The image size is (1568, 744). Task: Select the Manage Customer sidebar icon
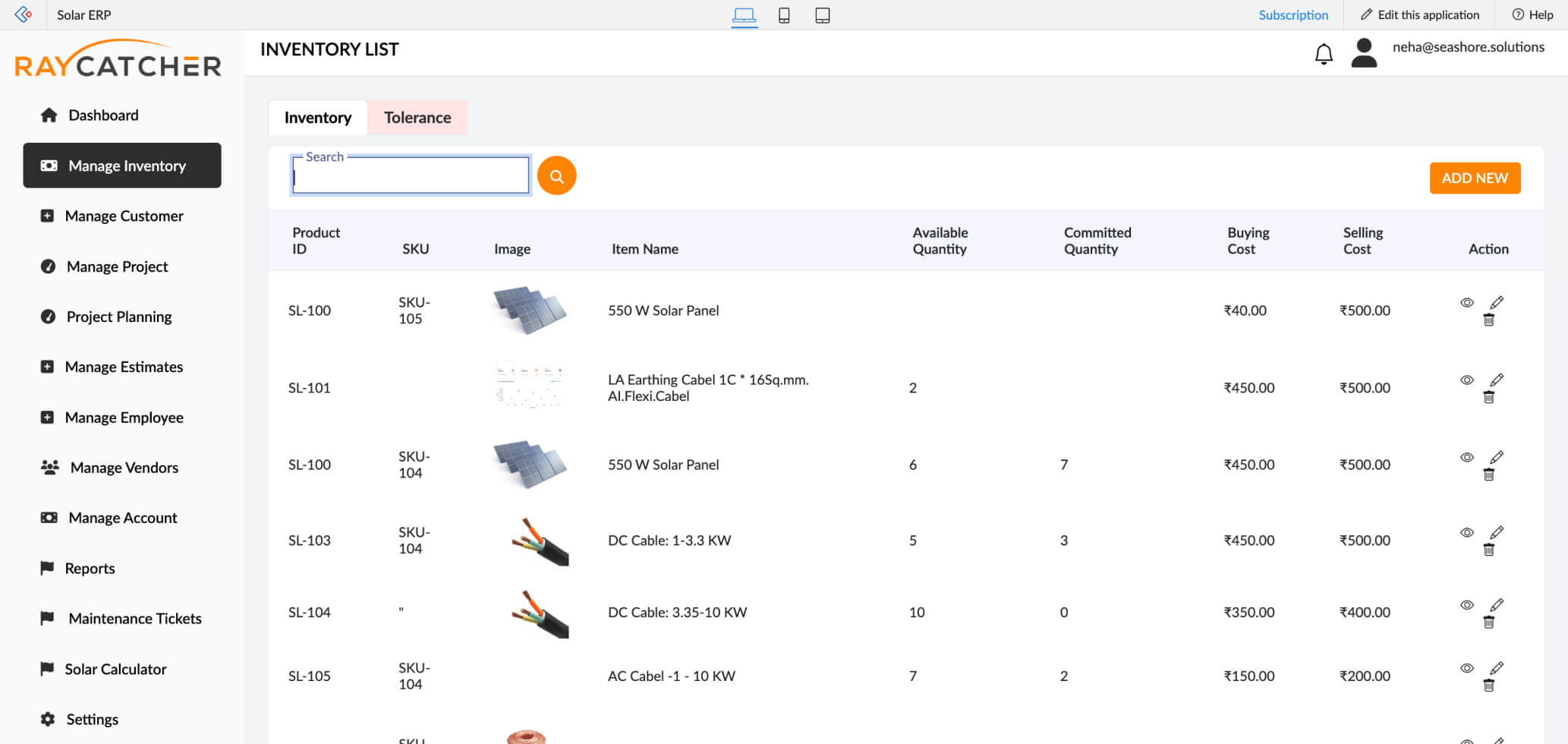point(48,216)
